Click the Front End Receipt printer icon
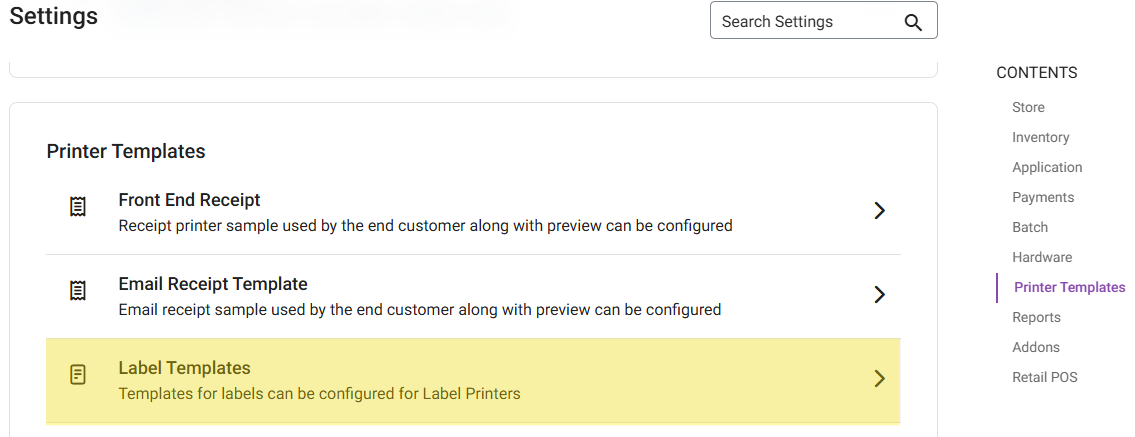The width and height of the screenshot is (1135, 437). (x=78, y=207)
